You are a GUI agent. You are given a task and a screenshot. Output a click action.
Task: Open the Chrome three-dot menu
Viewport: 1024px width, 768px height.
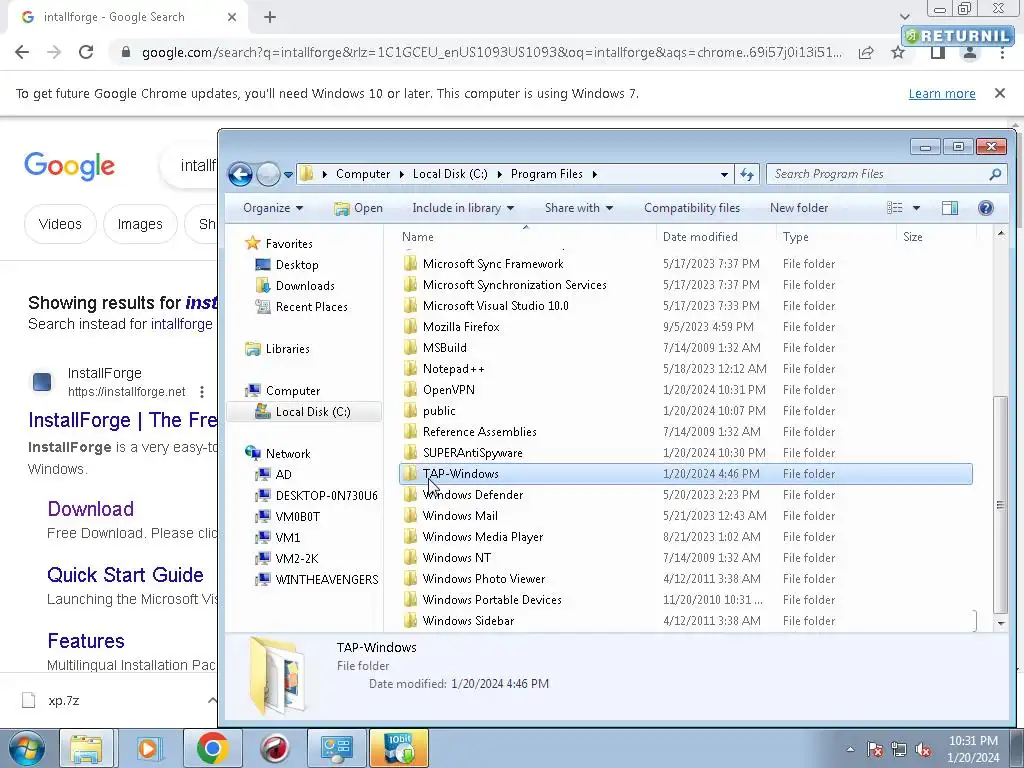point(1002,52)
